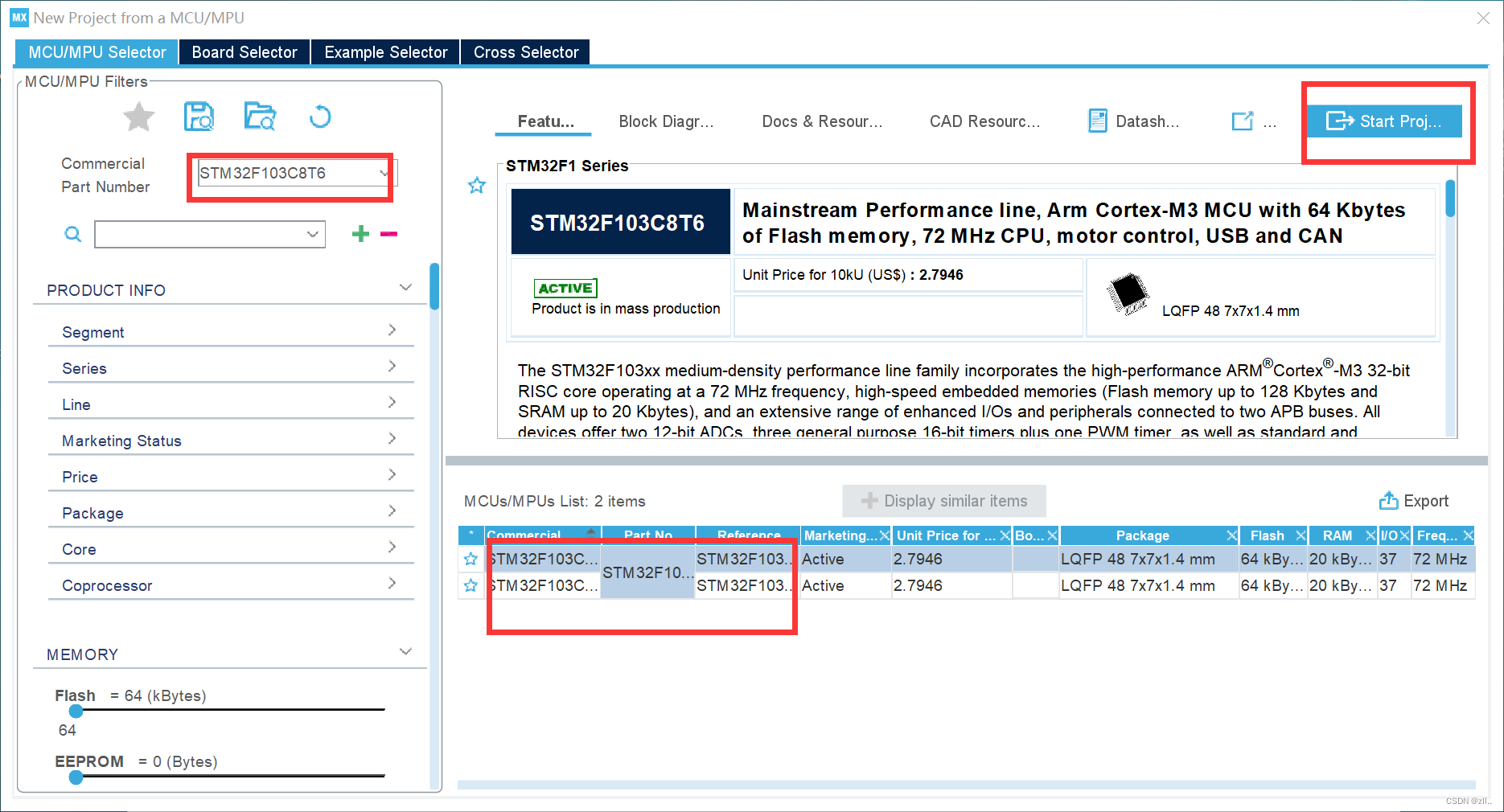
Task: Click the LQFP 48 package chip image
Action: [1128, 294]
